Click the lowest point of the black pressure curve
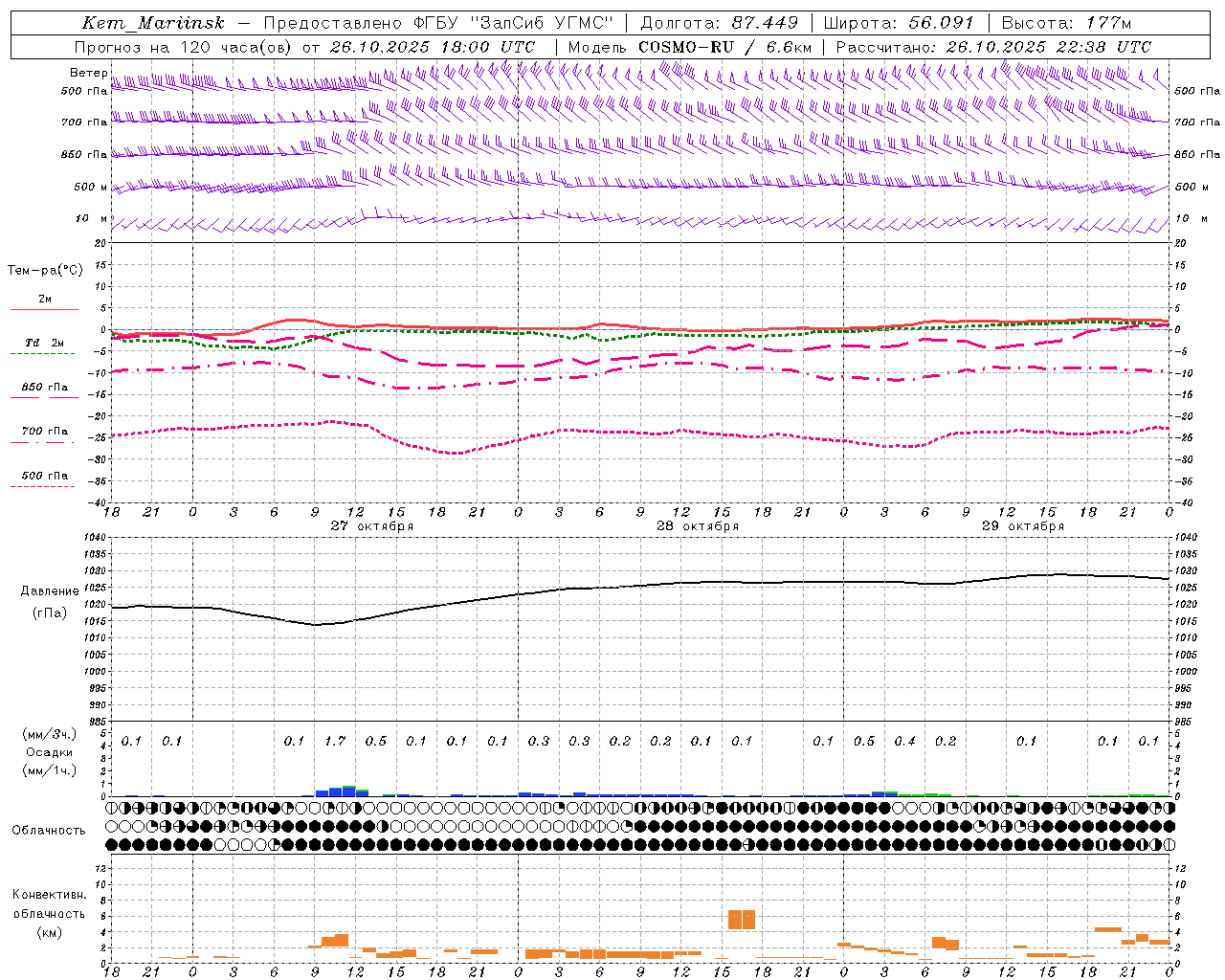 316,625
